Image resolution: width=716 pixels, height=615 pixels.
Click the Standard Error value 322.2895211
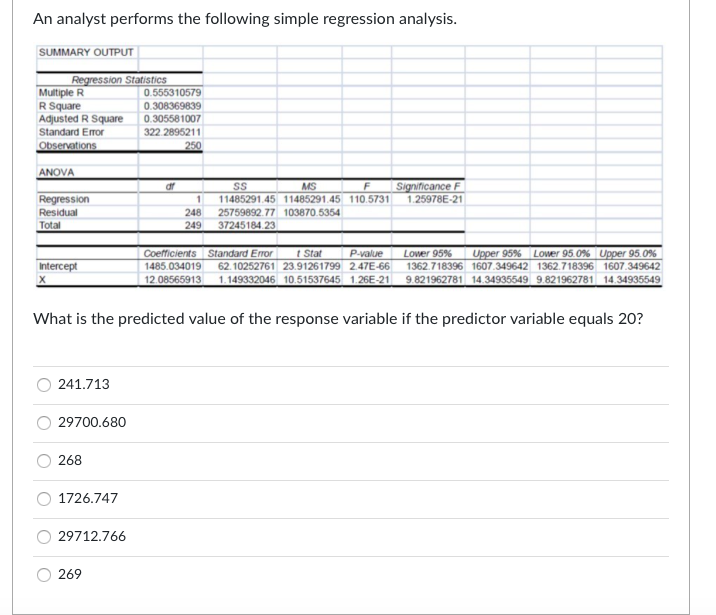click(x=172, y=132)
